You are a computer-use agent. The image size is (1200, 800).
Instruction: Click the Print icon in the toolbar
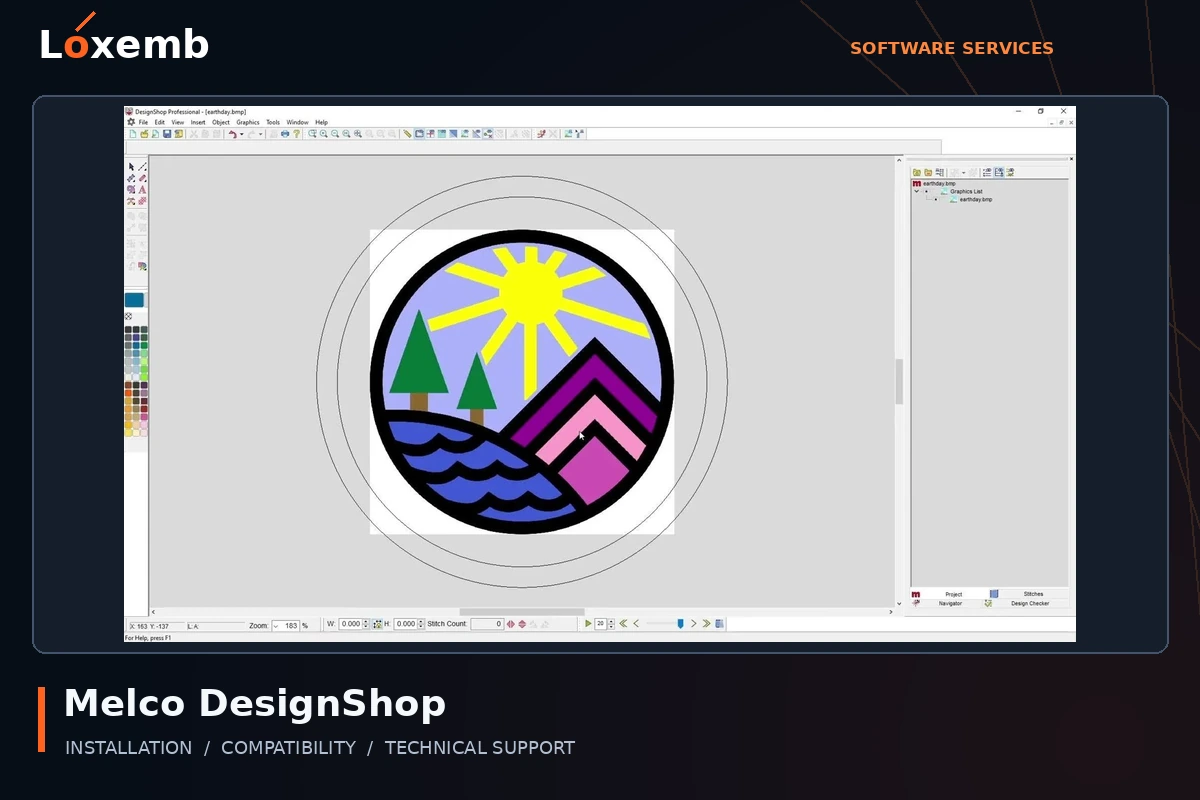pyautogui.click(x=285, y=134)
